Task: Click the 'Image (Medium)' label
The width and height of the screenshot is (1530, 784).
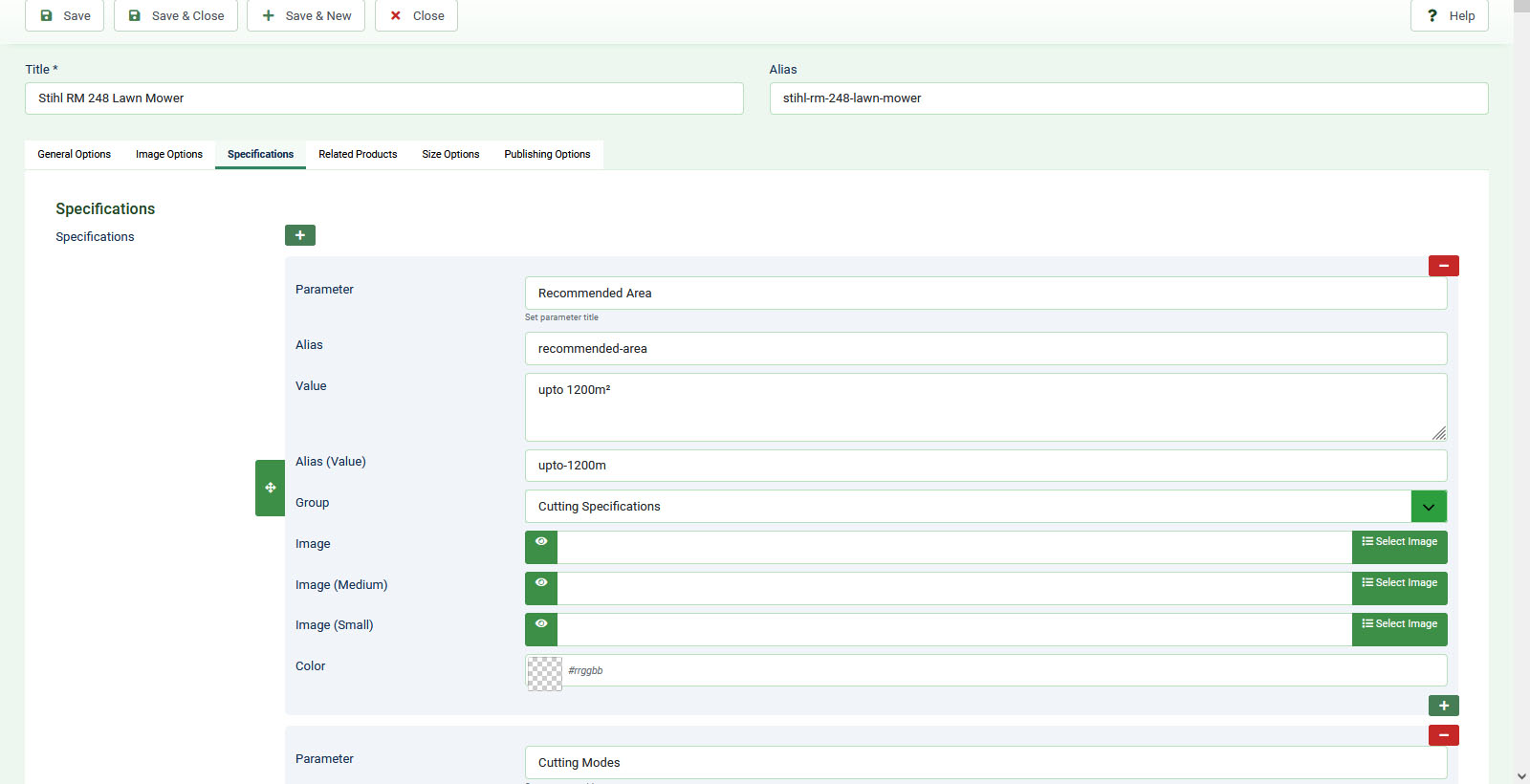Action: (x=341, y=584)
